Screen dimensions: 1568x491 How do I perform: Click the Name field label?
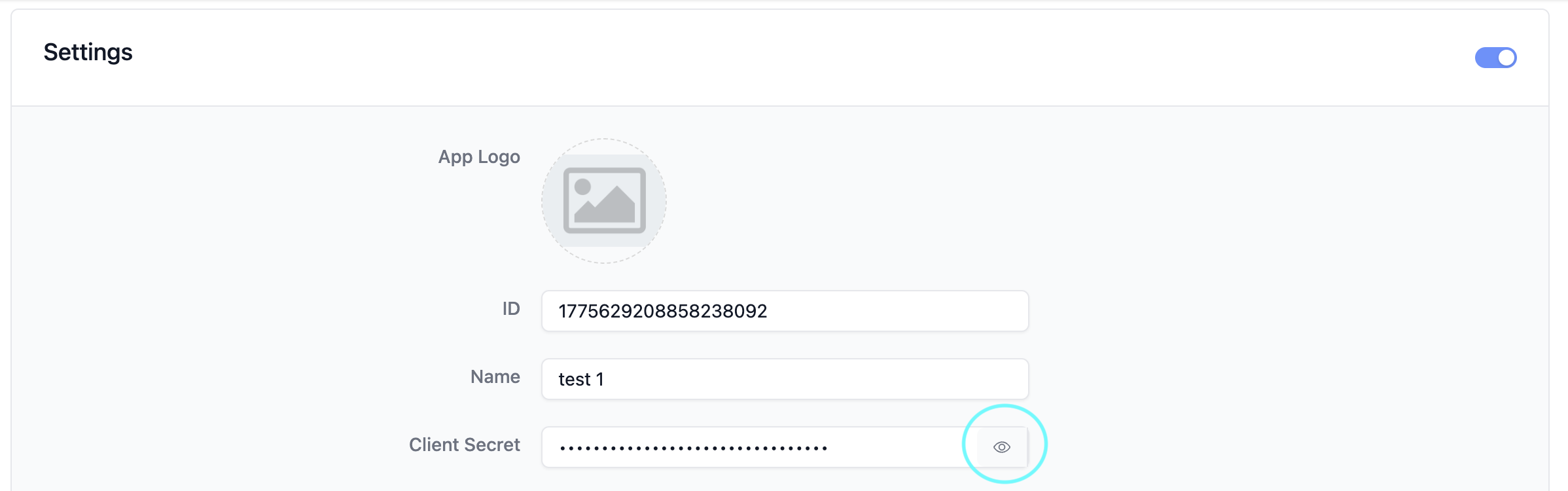coord(495,376)
